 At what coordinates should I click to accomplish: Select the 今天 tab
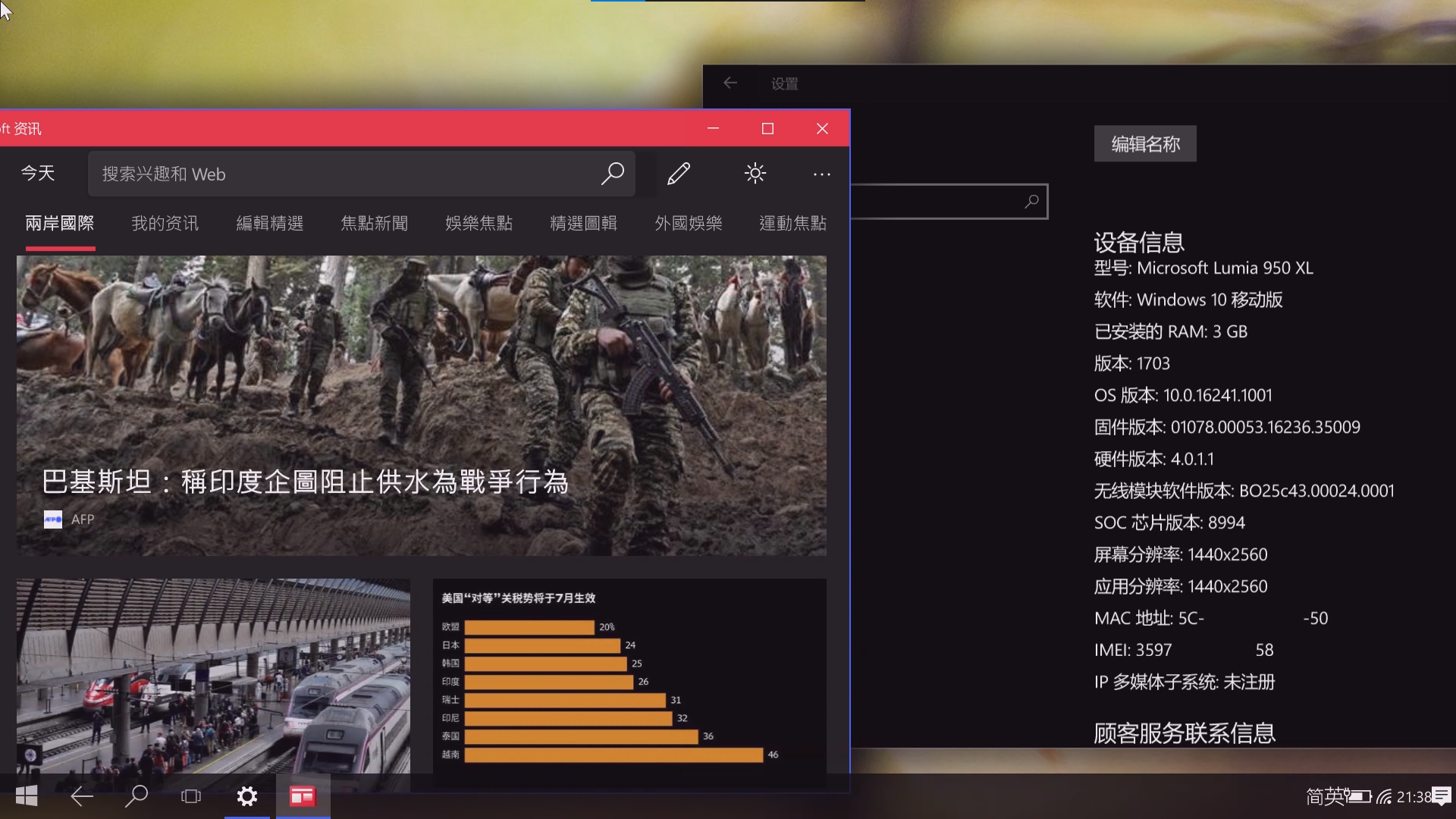38,174
